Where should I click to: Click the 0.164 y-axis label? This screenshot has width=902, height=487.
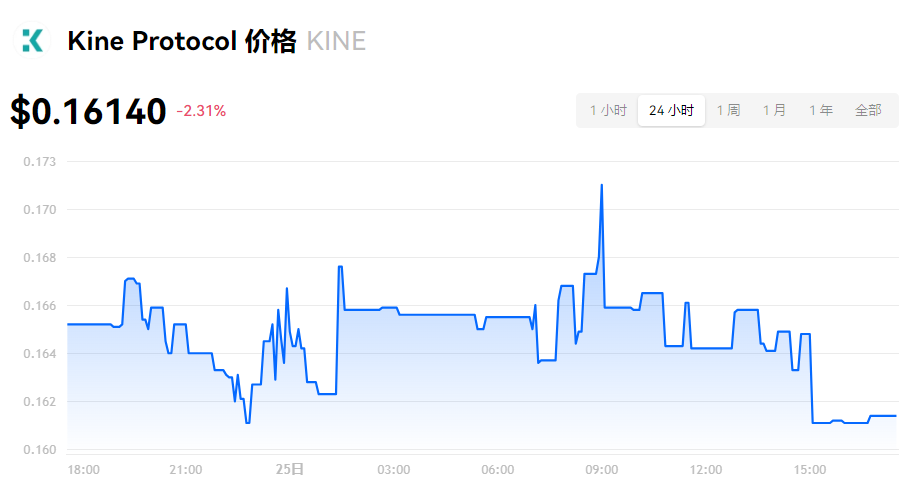pos(40,354)
